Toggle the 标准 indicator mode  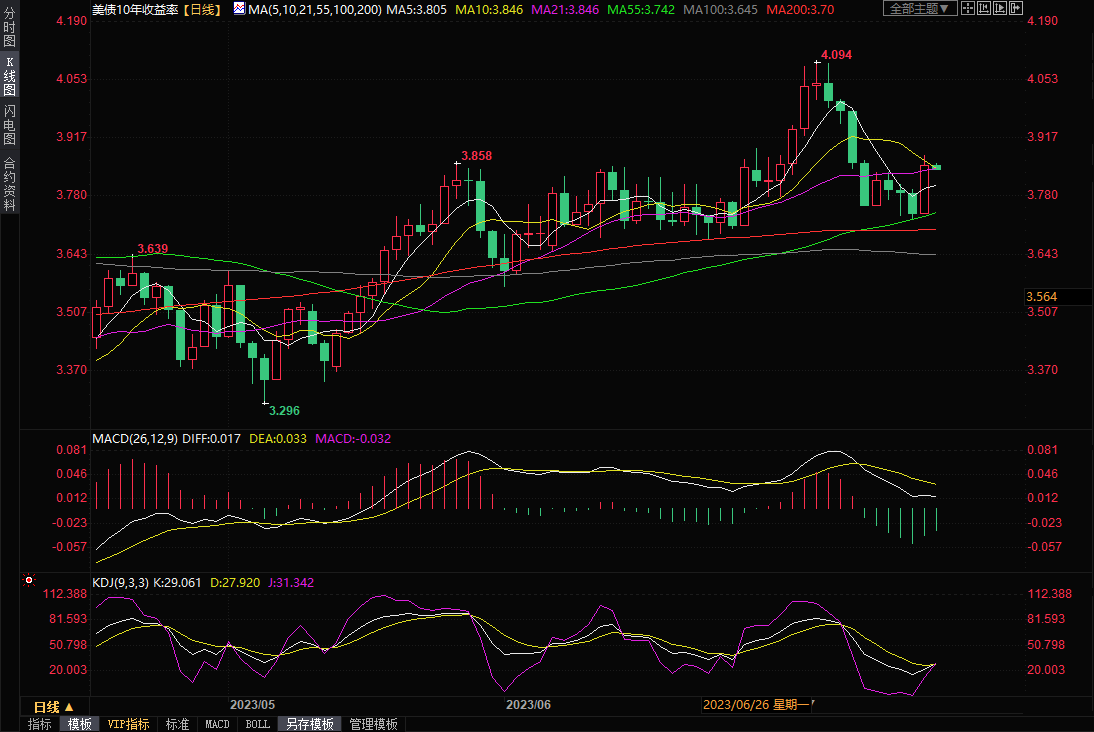click(177, 724)
